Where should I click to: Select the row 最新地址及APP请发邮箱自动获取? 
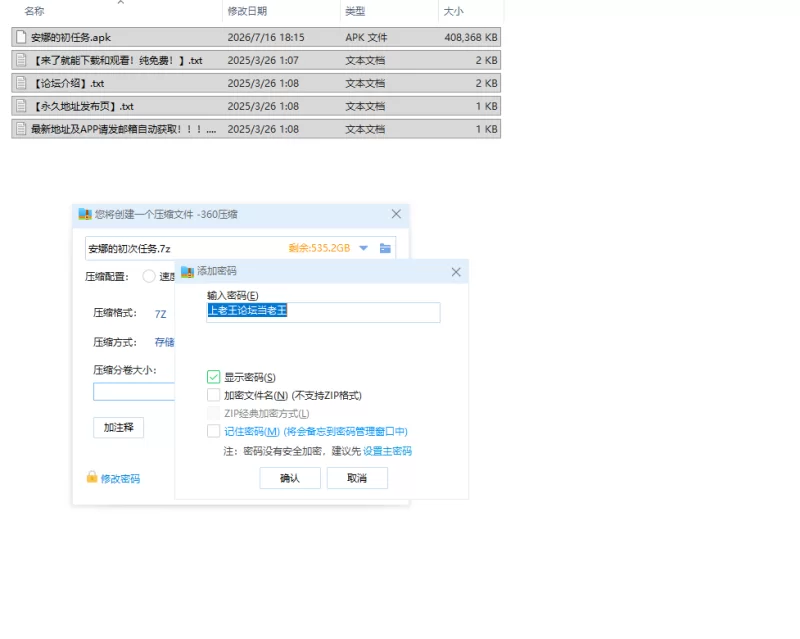[x=256, y=129]
